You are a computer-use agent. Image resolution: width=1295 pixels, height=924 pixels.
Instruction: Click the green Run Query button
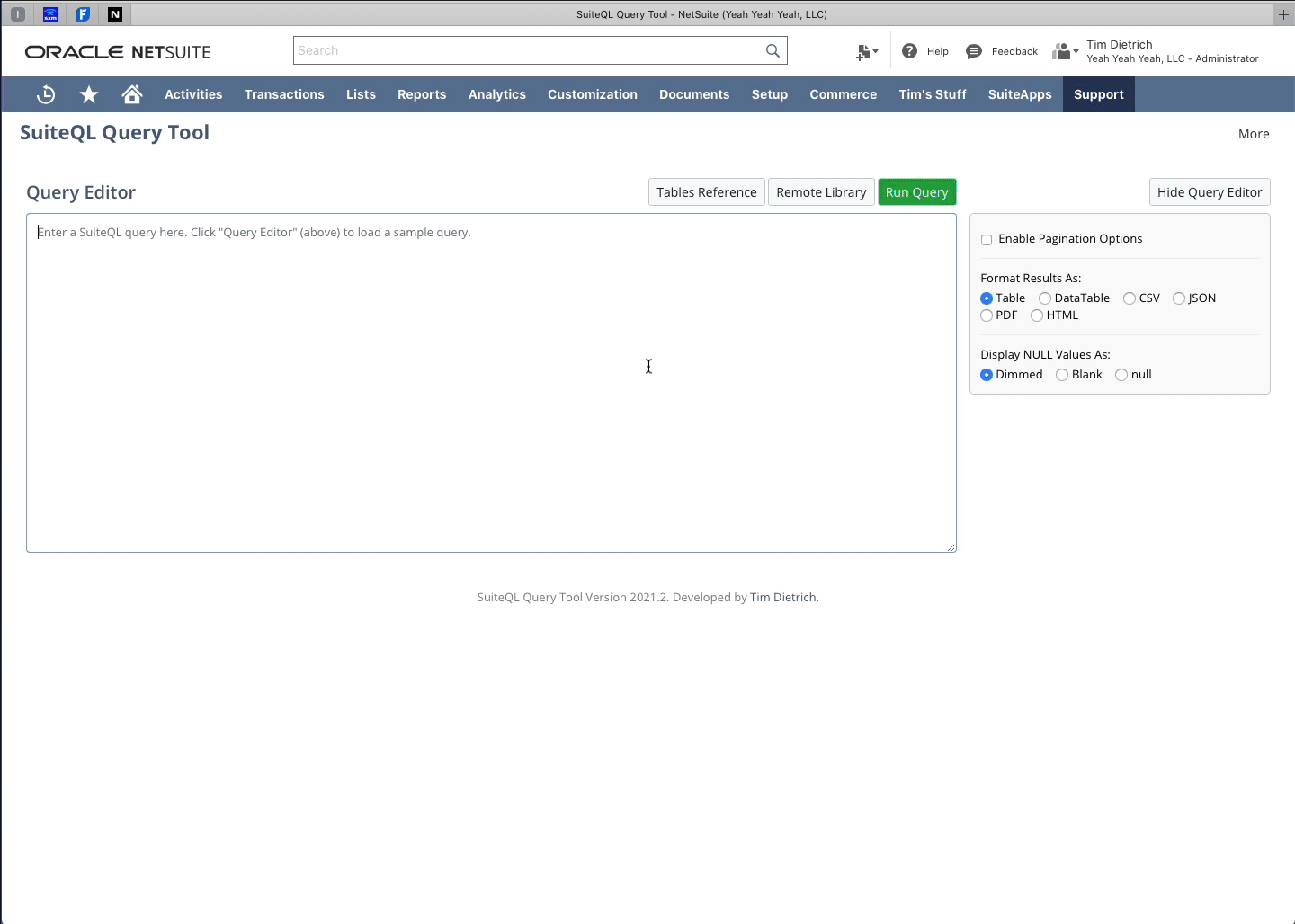pos(916,192)
